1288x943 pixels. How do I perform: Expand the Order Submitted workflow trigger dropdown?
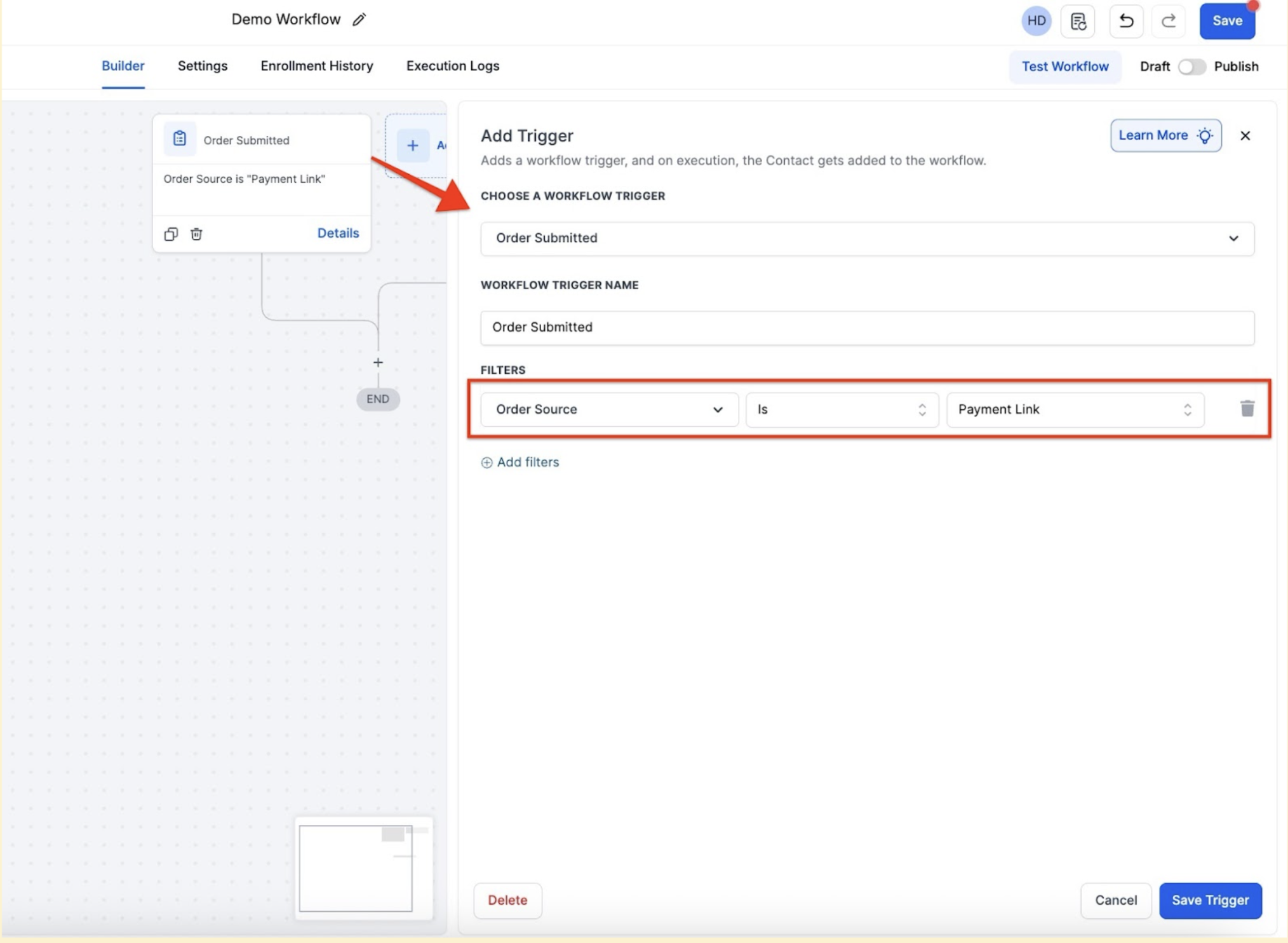[x=867, y=238]
